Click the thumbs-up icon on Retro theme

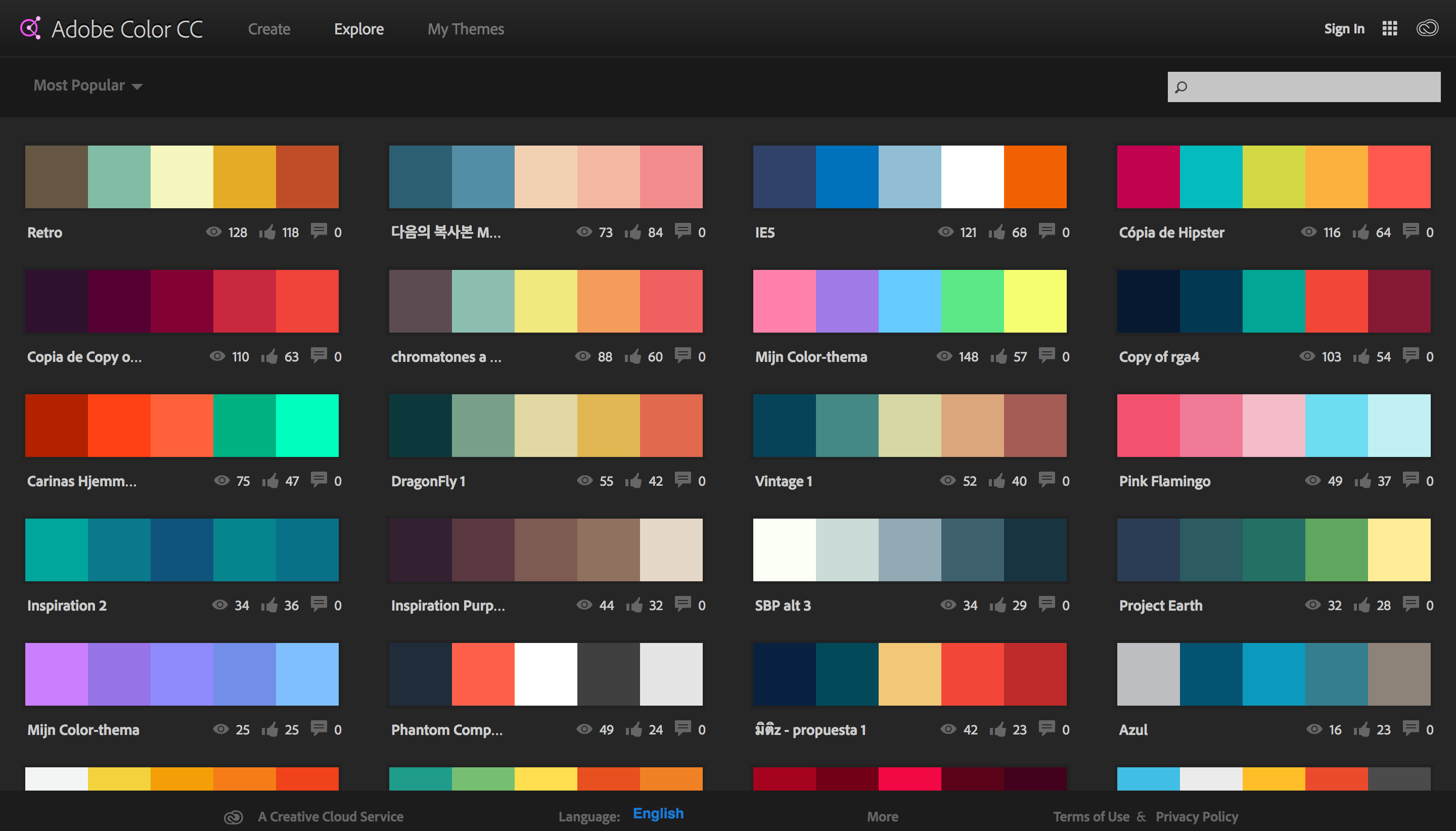(267, 232)
